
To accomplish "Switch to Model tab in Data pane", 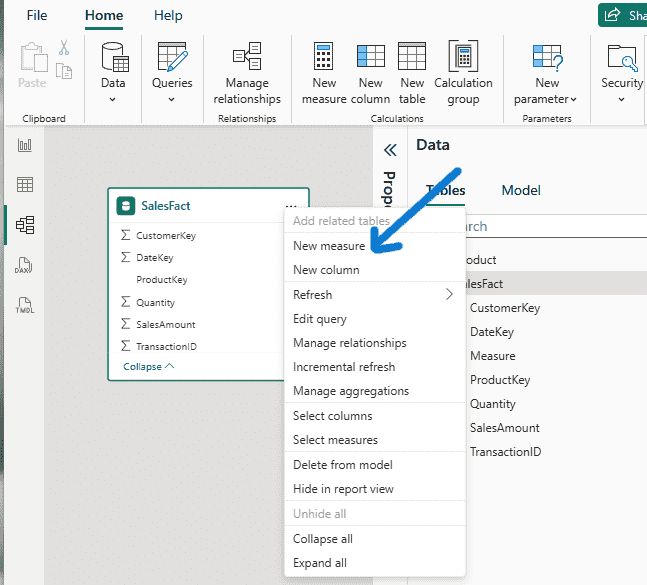I will (521, 190).
